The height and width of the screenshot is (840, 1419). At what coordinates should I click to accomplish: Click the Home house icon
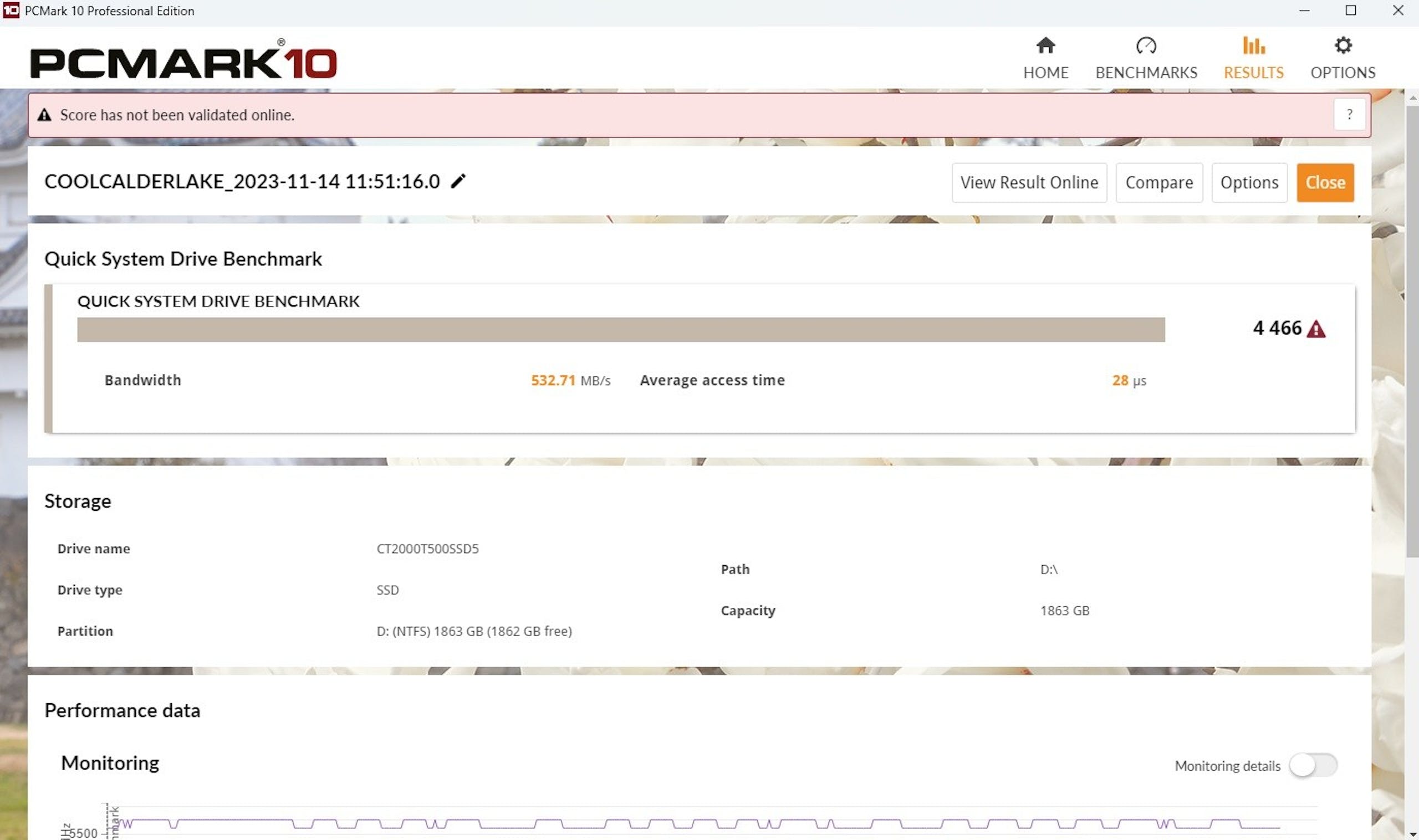point(1045,46)
